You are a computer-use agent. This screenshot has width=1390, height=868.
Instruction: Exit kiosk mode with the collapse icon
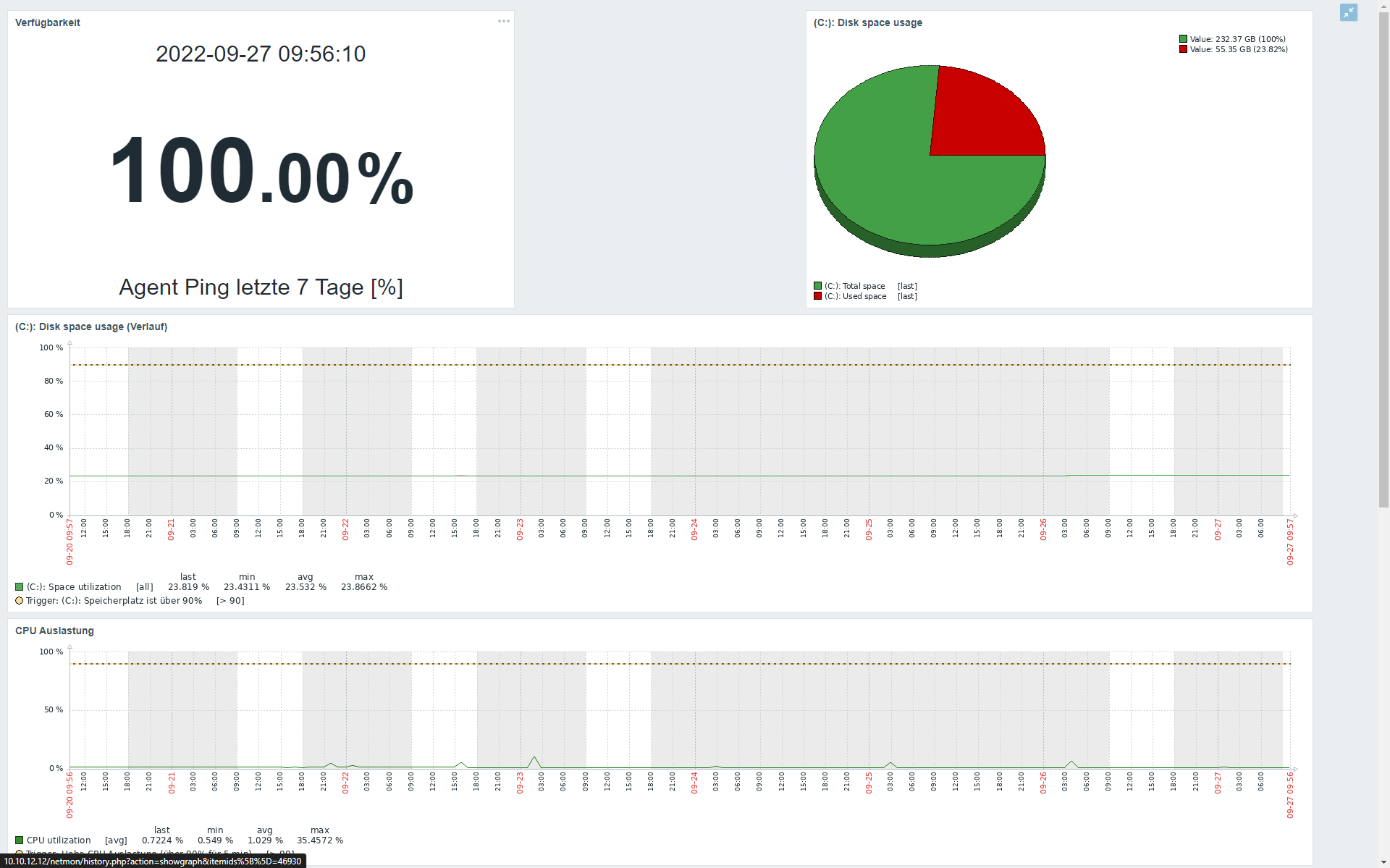coord(1348,12)
